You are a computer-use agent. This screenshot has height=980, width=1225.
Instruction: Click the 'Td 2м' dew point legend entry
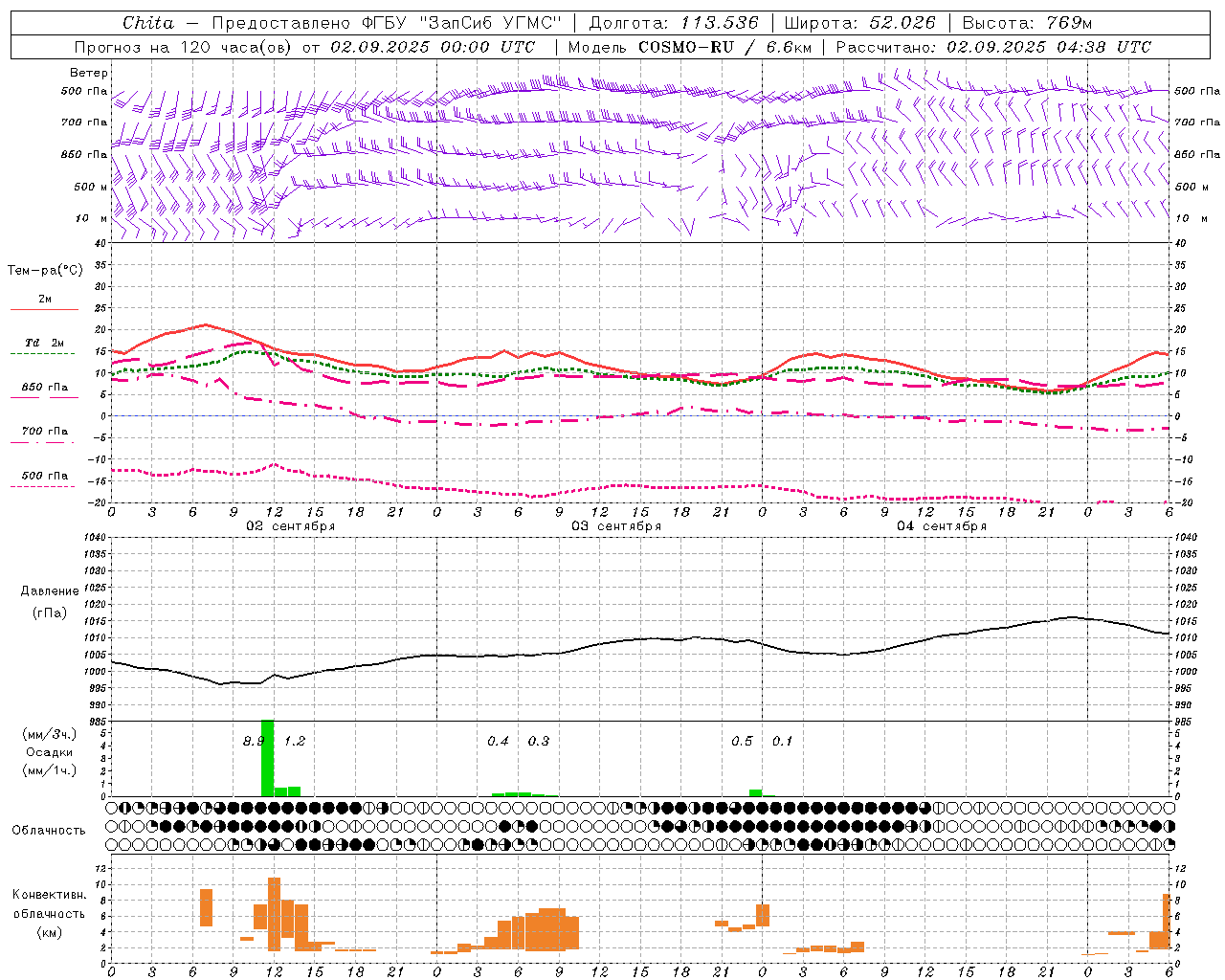44,343
